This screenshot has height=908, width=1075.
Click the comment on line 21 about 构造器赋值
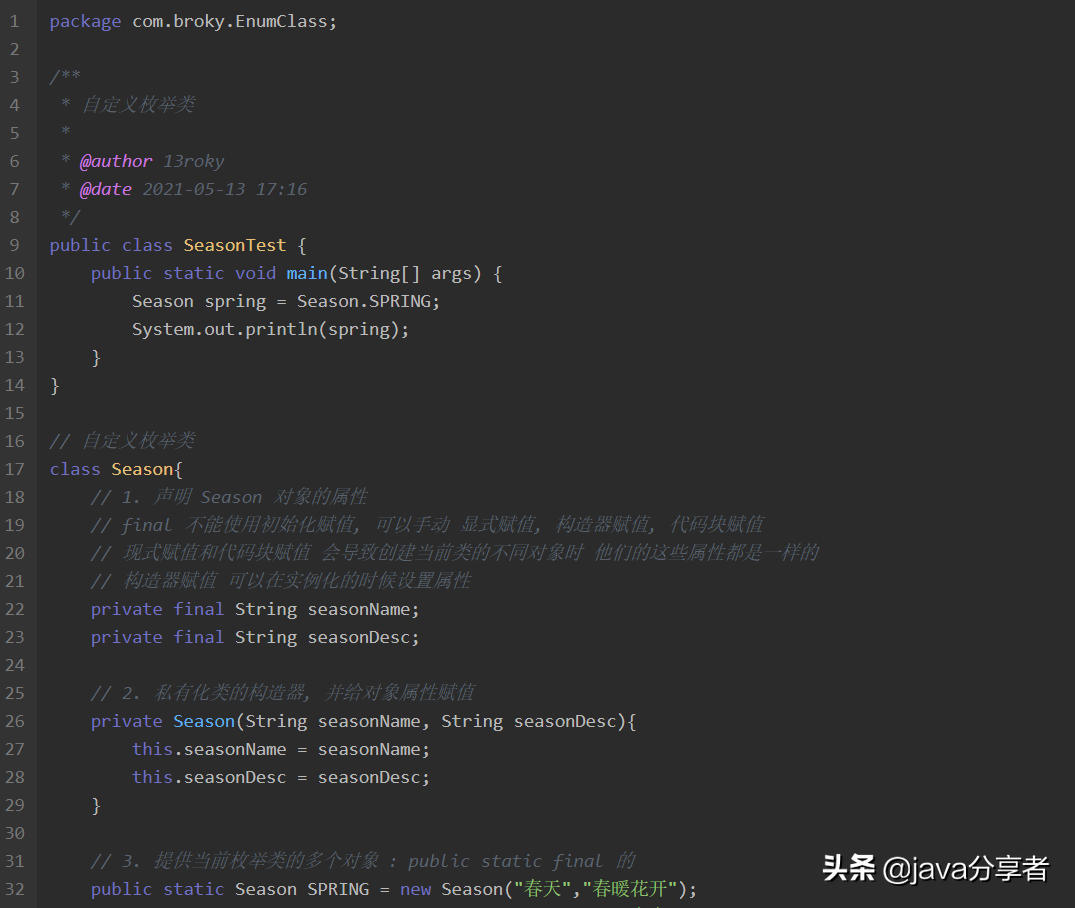[x=280, y=581]
